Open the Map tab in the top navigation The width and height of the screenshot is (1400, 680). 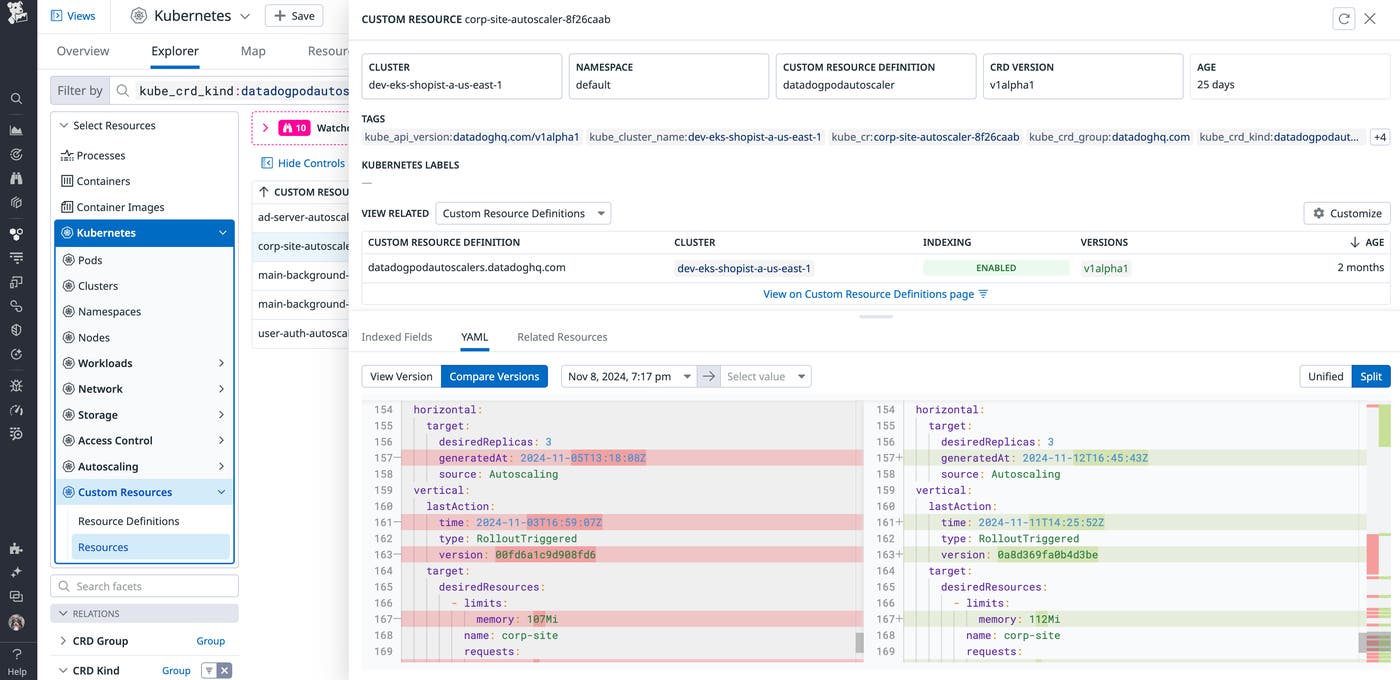pyautogui.click(x=252, y=49)
